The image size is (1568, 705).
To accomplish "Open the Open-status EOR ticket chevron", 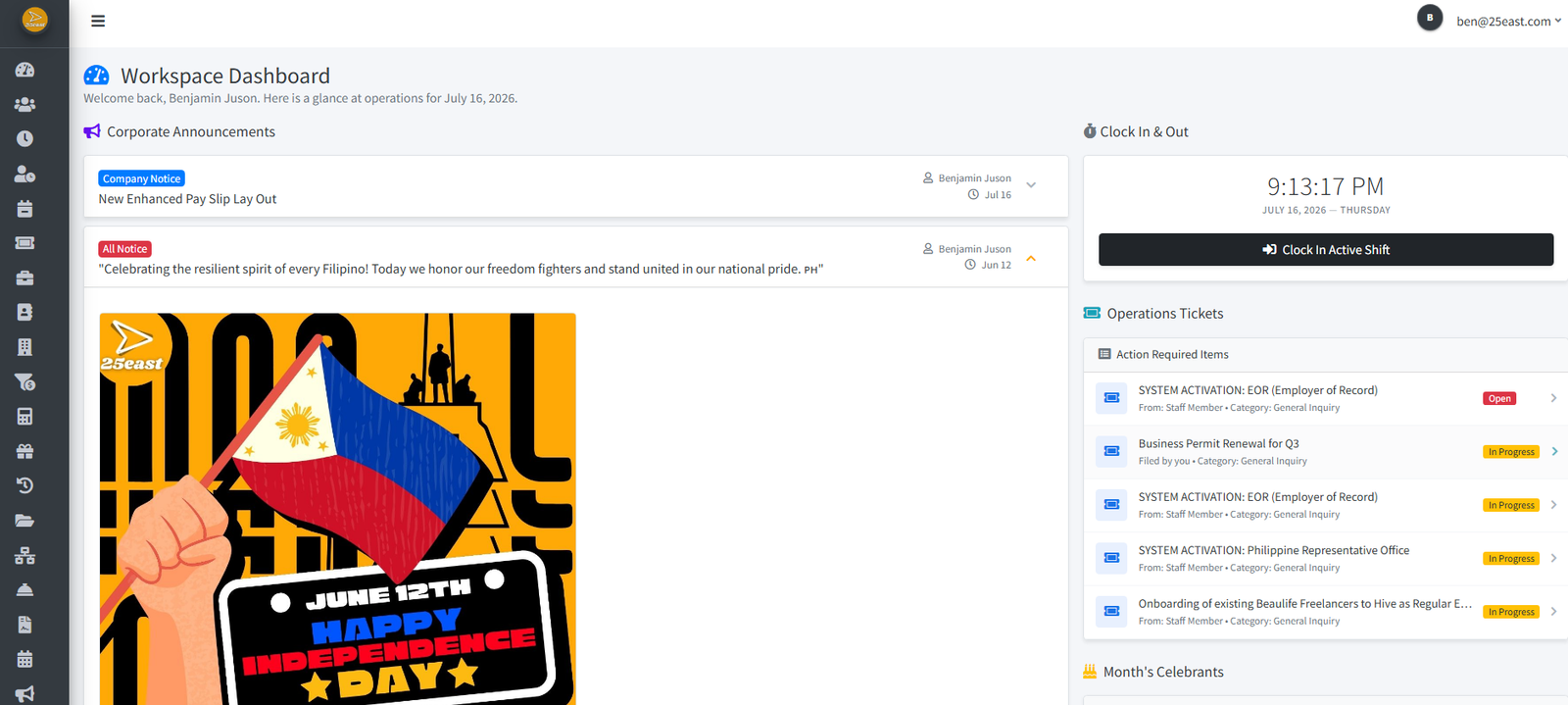I will 1554,398.
